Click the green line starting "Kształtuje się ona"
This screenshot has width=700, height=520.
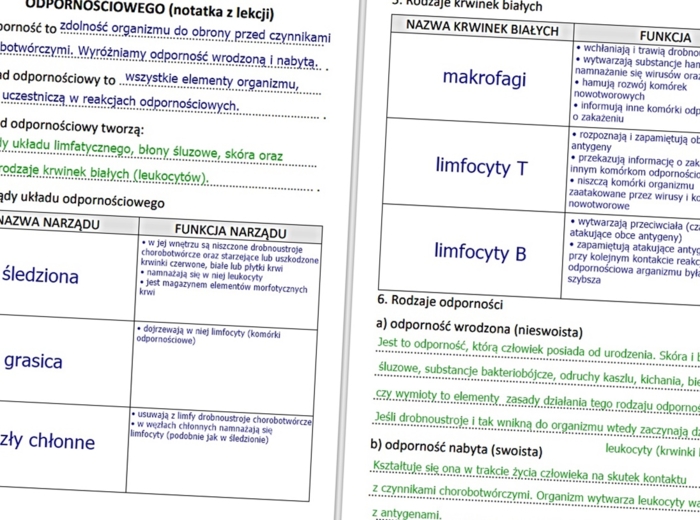(x=528, y=473)
